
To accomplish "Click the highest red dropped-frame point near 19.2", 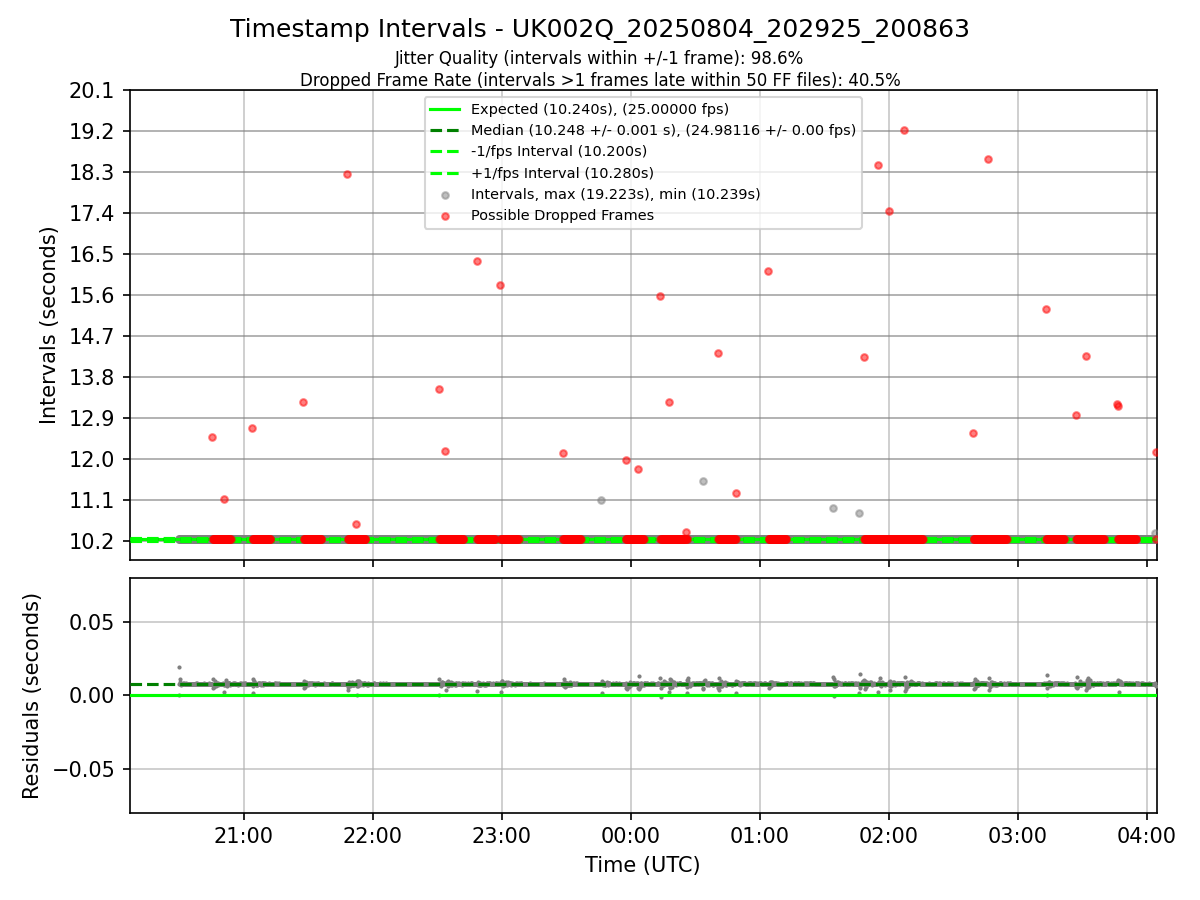I will 904,130.
